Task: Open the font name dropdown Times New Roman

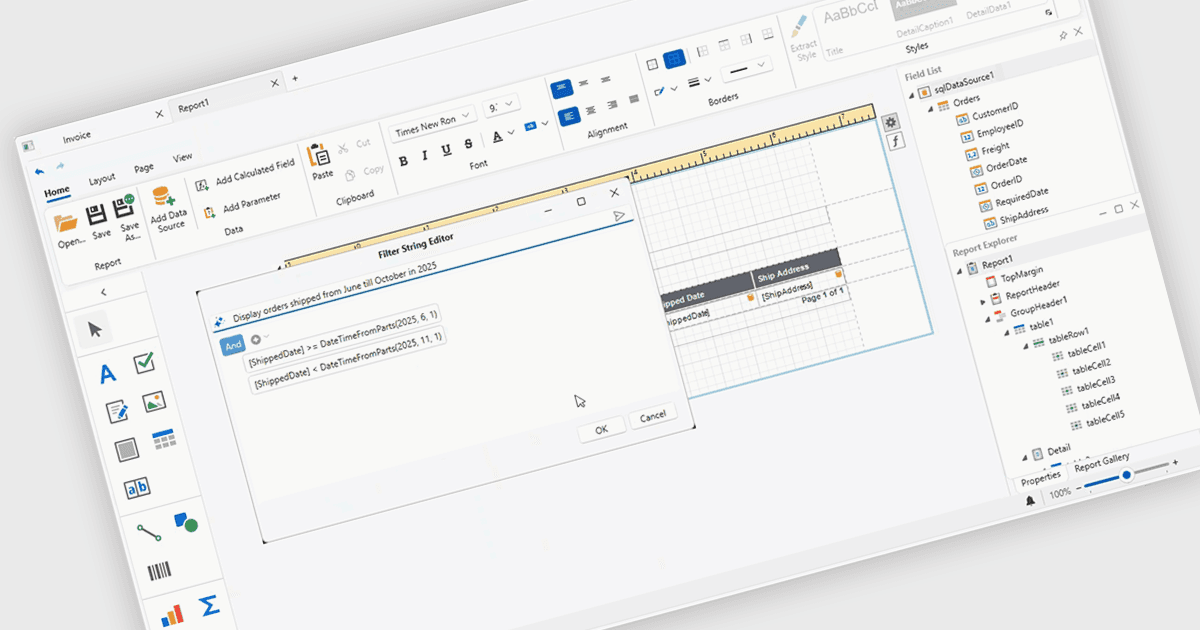Action: 432,125
